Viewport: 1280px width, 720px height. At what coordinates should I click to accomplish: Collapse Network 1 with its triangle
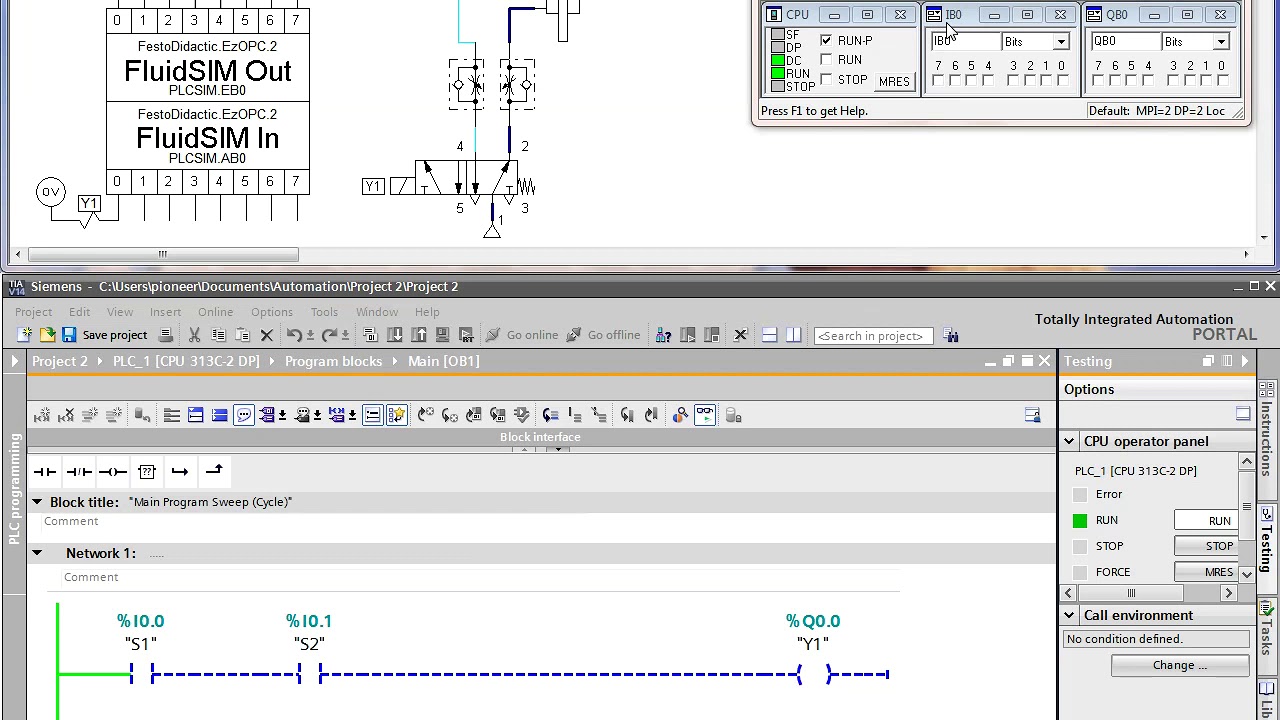tap(37, 553)
